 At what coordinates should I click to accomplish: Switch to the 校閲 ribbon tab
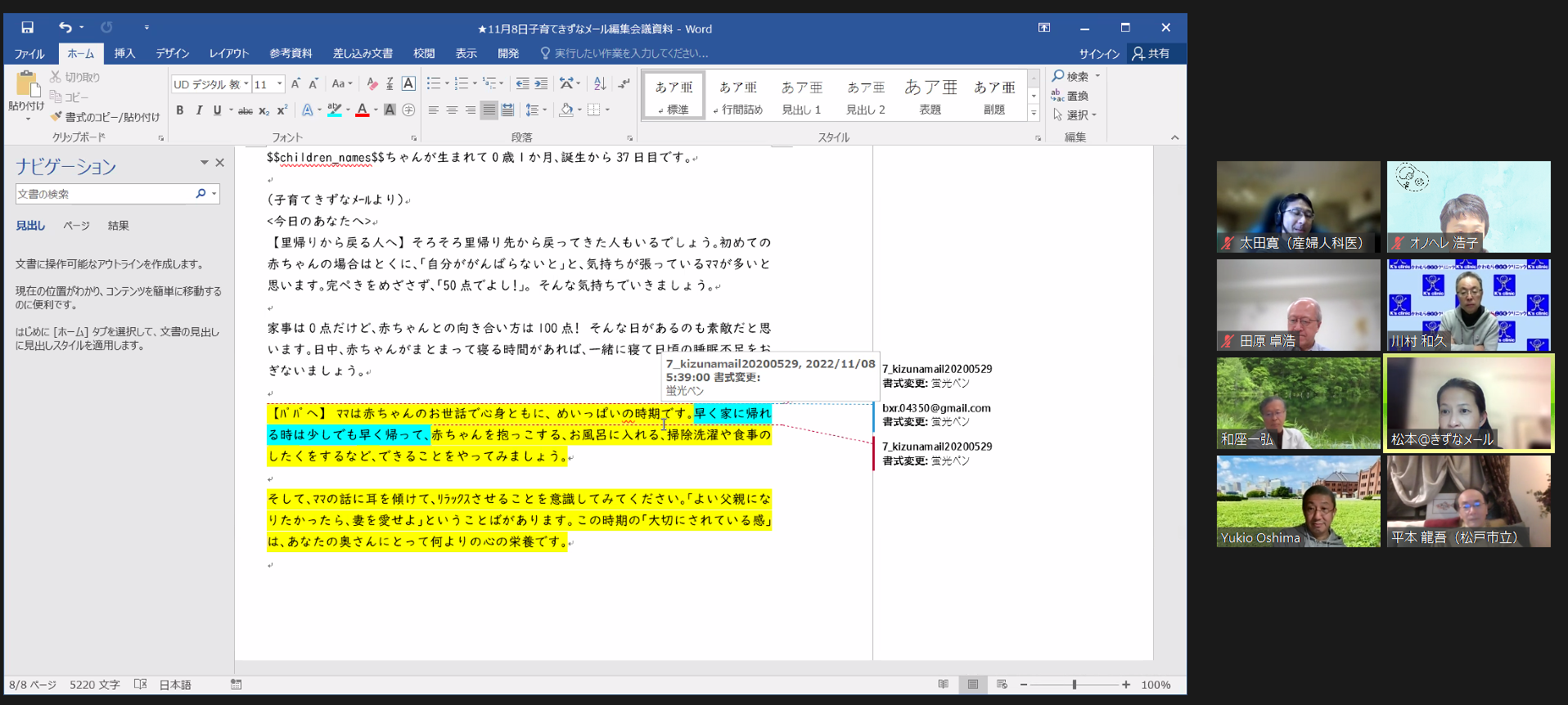click(x=424, y=54)
